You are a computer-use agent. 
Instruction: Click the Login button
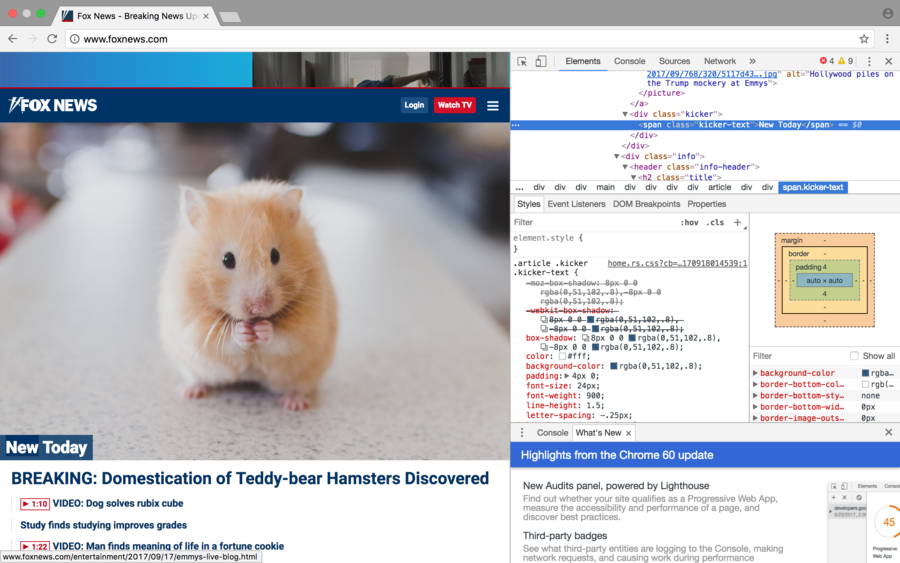click(414, 105)
